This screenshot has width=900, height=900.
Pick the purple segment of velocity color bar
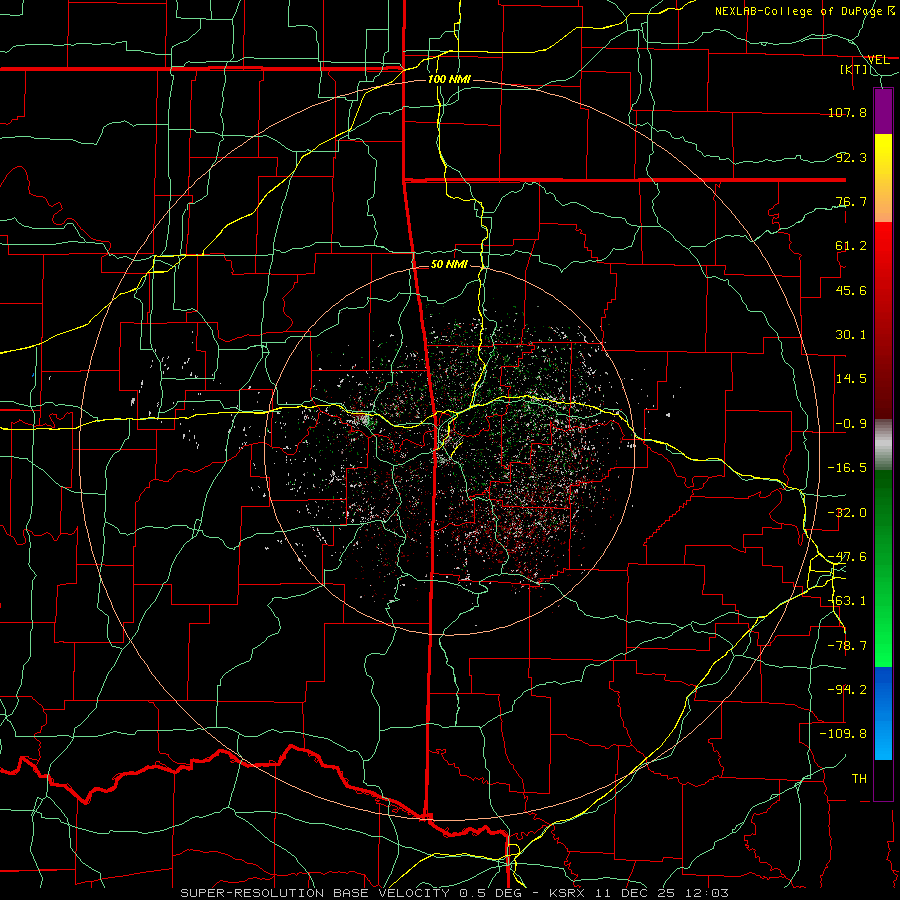[x=883, y=112]
